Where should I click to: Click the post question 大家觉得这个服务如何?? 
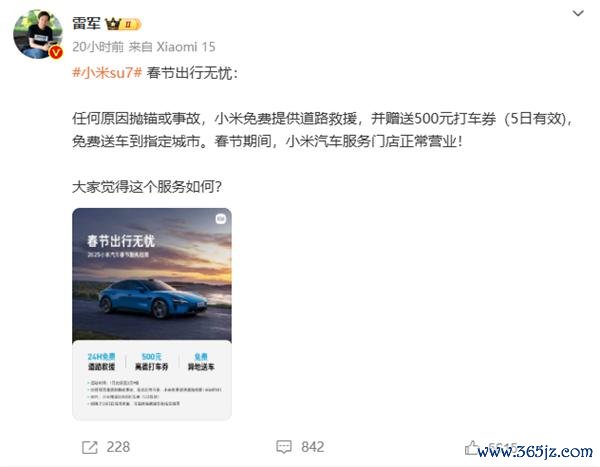point(147,187)
